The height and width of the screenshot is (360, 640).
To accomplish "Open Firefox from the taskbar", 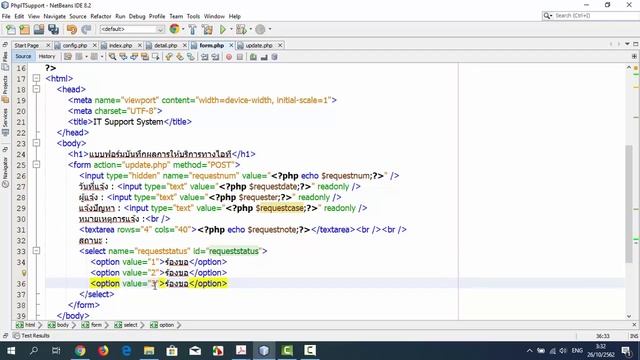I will [x=103, y=351].
